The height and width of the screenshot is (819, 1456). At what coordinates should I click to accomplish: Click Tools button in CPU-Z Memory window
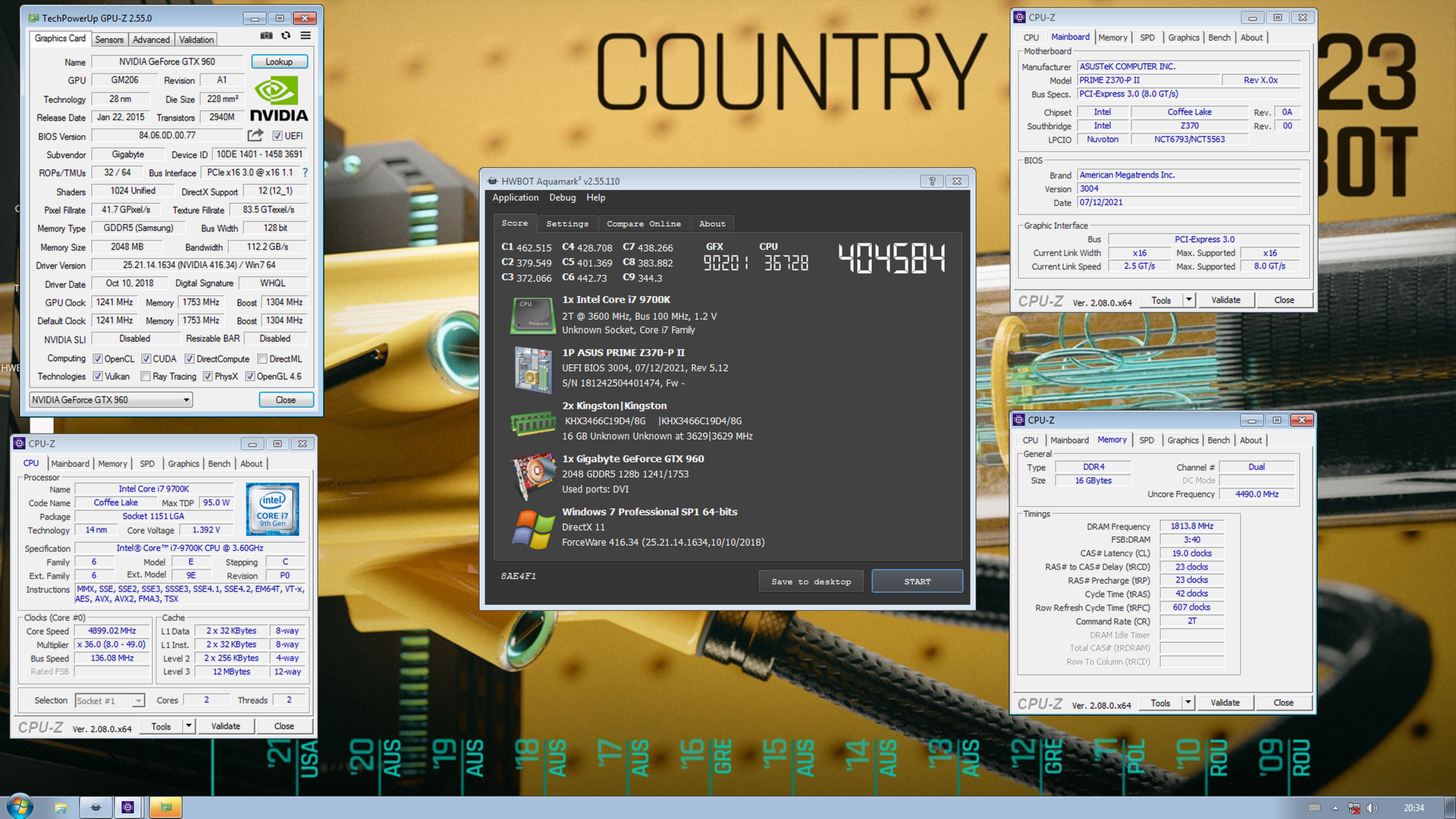tap(1160, 703)
